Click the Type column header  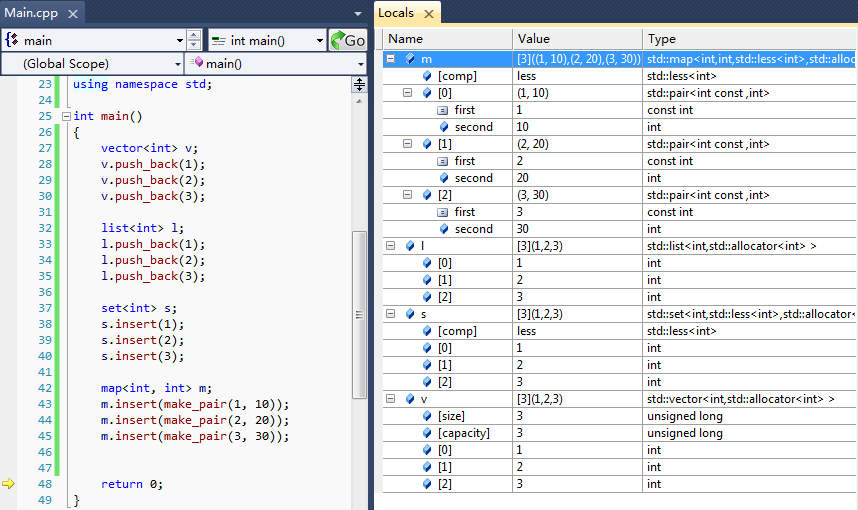tap(750, 39)
